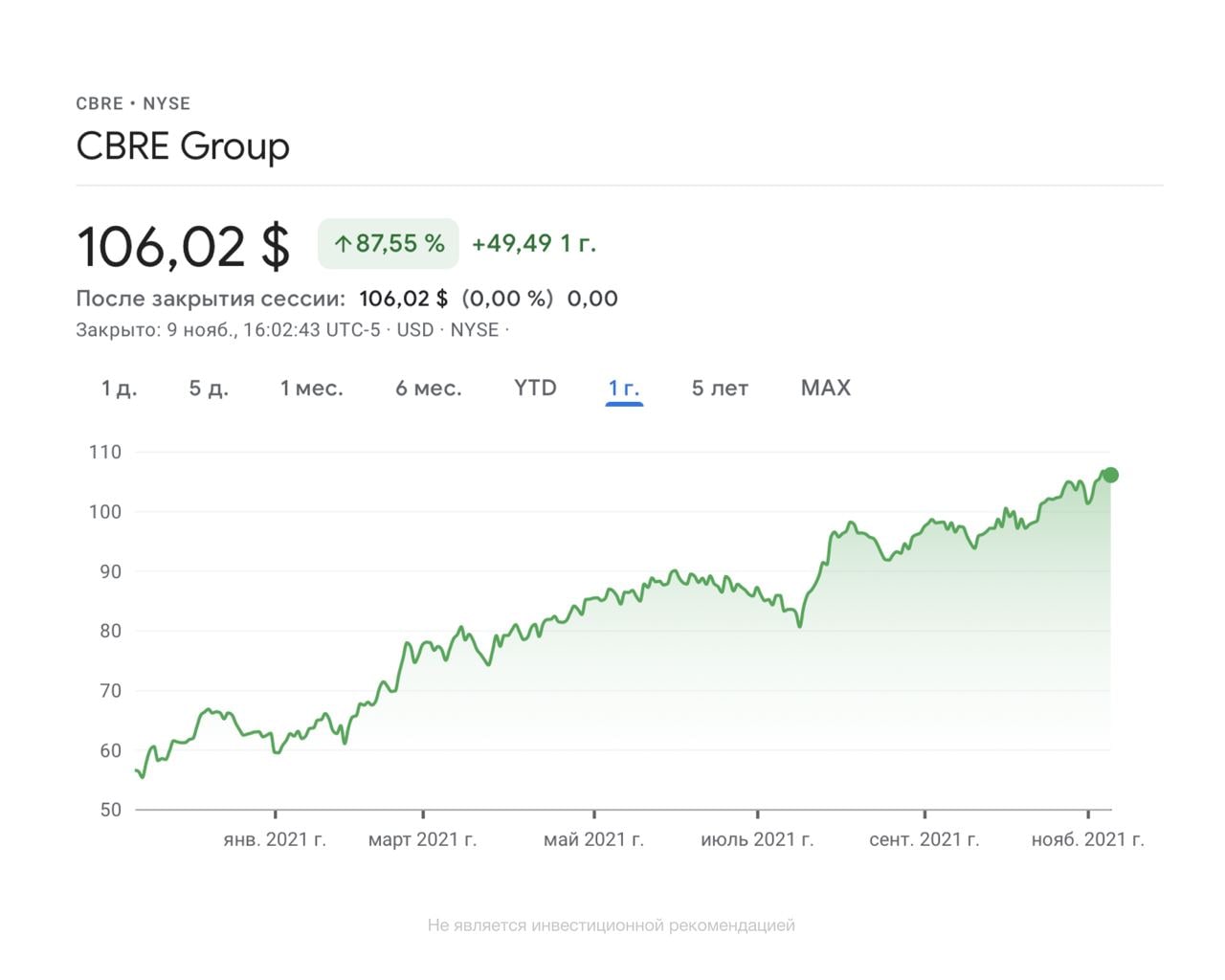
Task: Click the июль 2021 г. axis label
Action: (x=757, y=839)
